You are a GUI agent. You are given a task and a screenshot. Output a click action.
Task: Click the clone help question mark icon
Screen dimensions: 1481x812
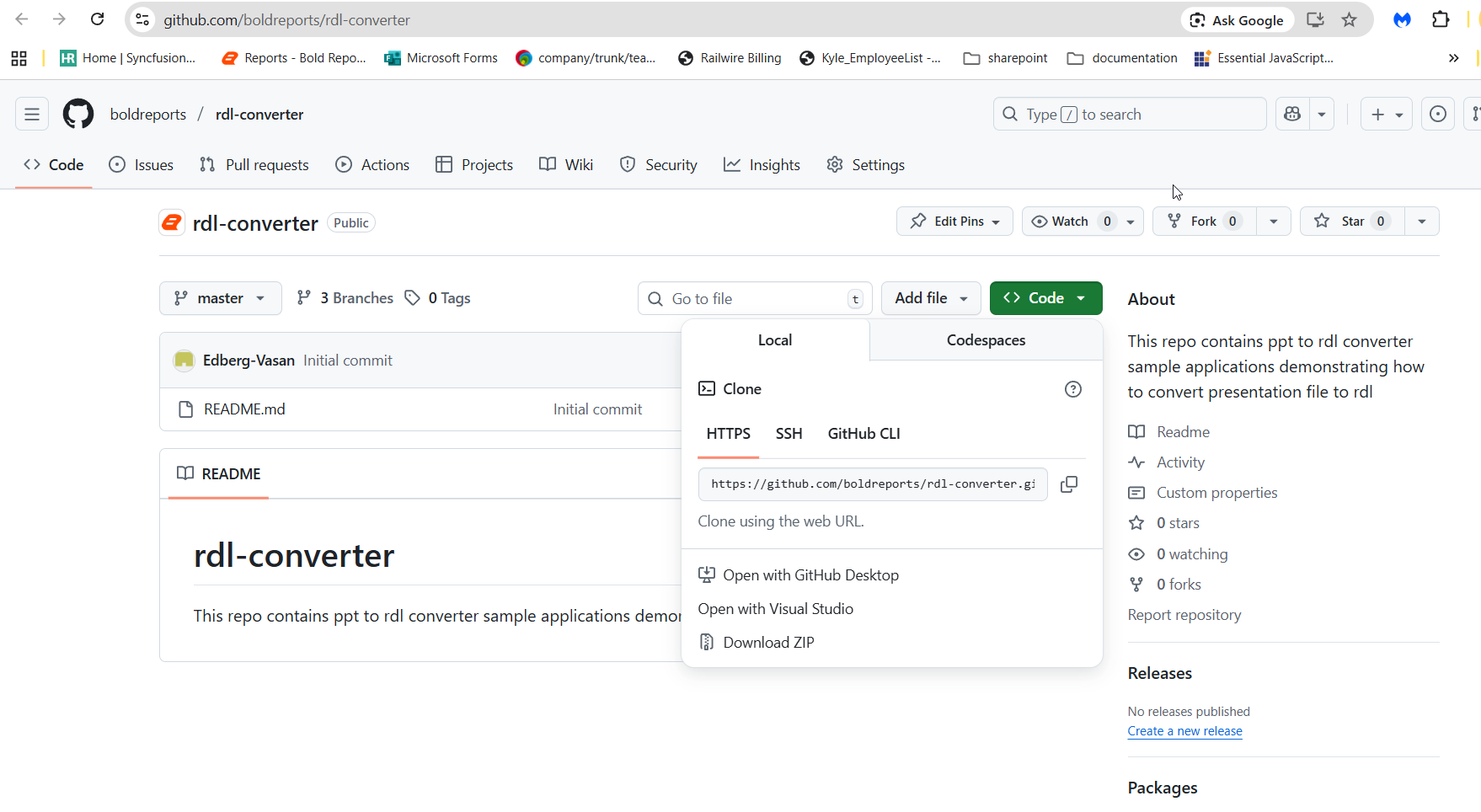(1072, 389)
